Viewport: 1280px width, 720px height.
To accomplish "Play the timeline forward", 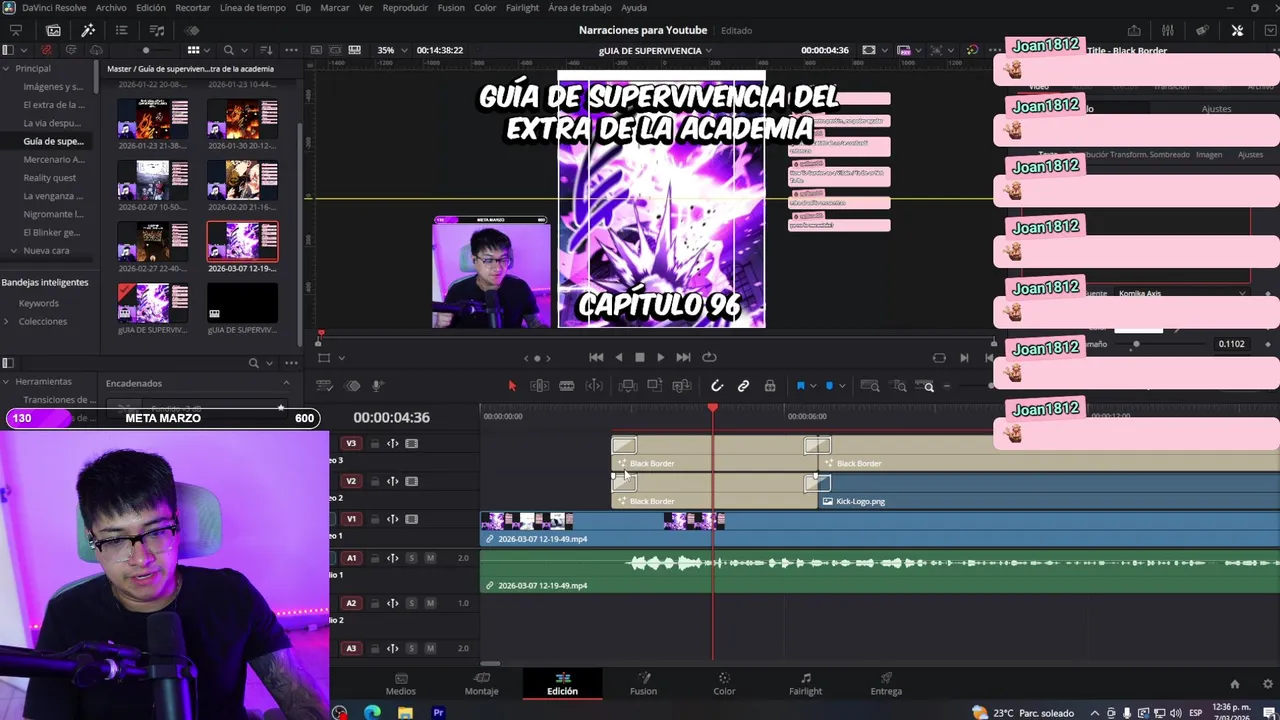I will (x=660, y=357).
